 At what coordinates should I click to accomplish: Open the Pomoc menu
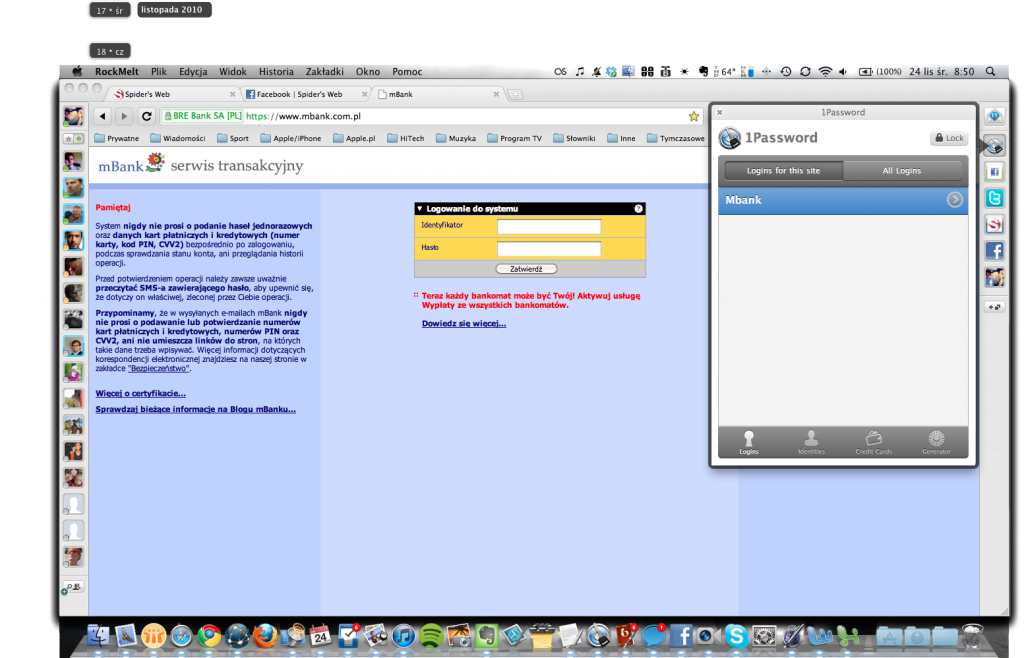coord(407,72)
